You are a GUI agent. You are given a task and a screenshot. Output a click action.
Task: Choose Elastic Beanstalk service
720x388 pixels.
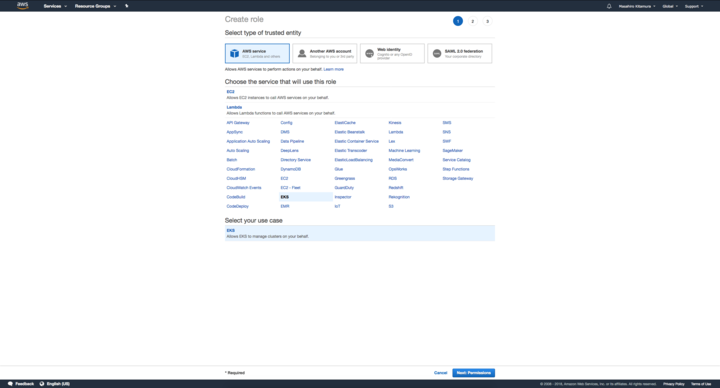(x=349, y=132)
